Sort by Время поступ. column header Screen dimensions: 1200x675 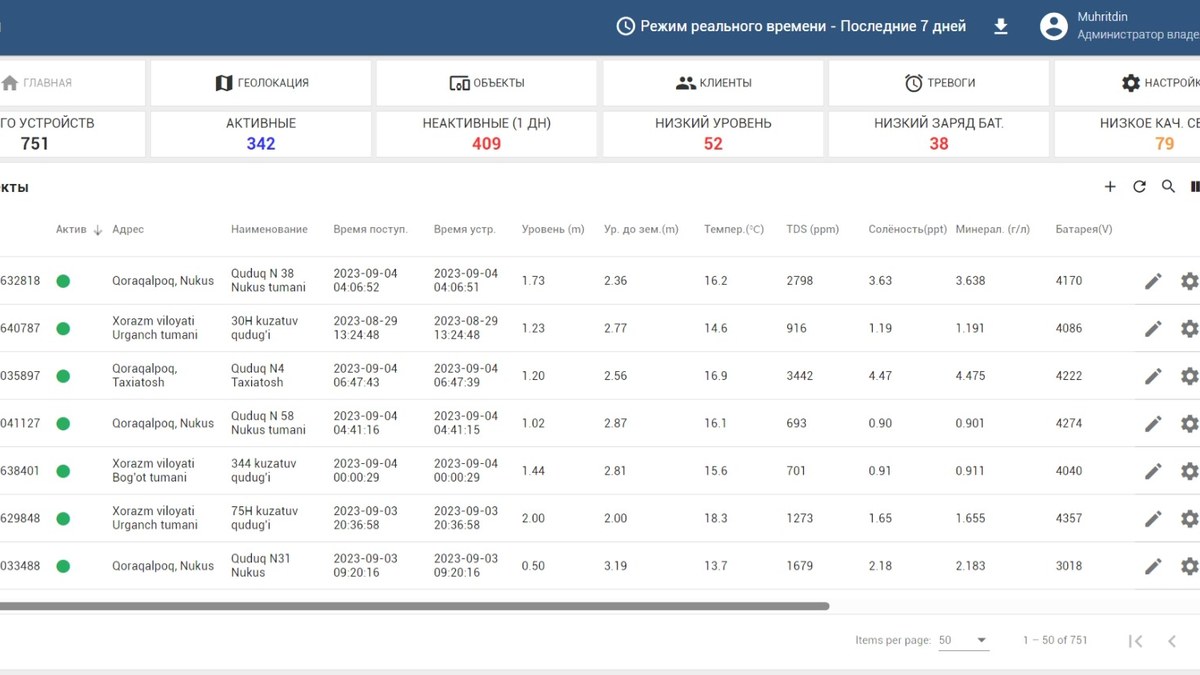click(x=370, y=230)
